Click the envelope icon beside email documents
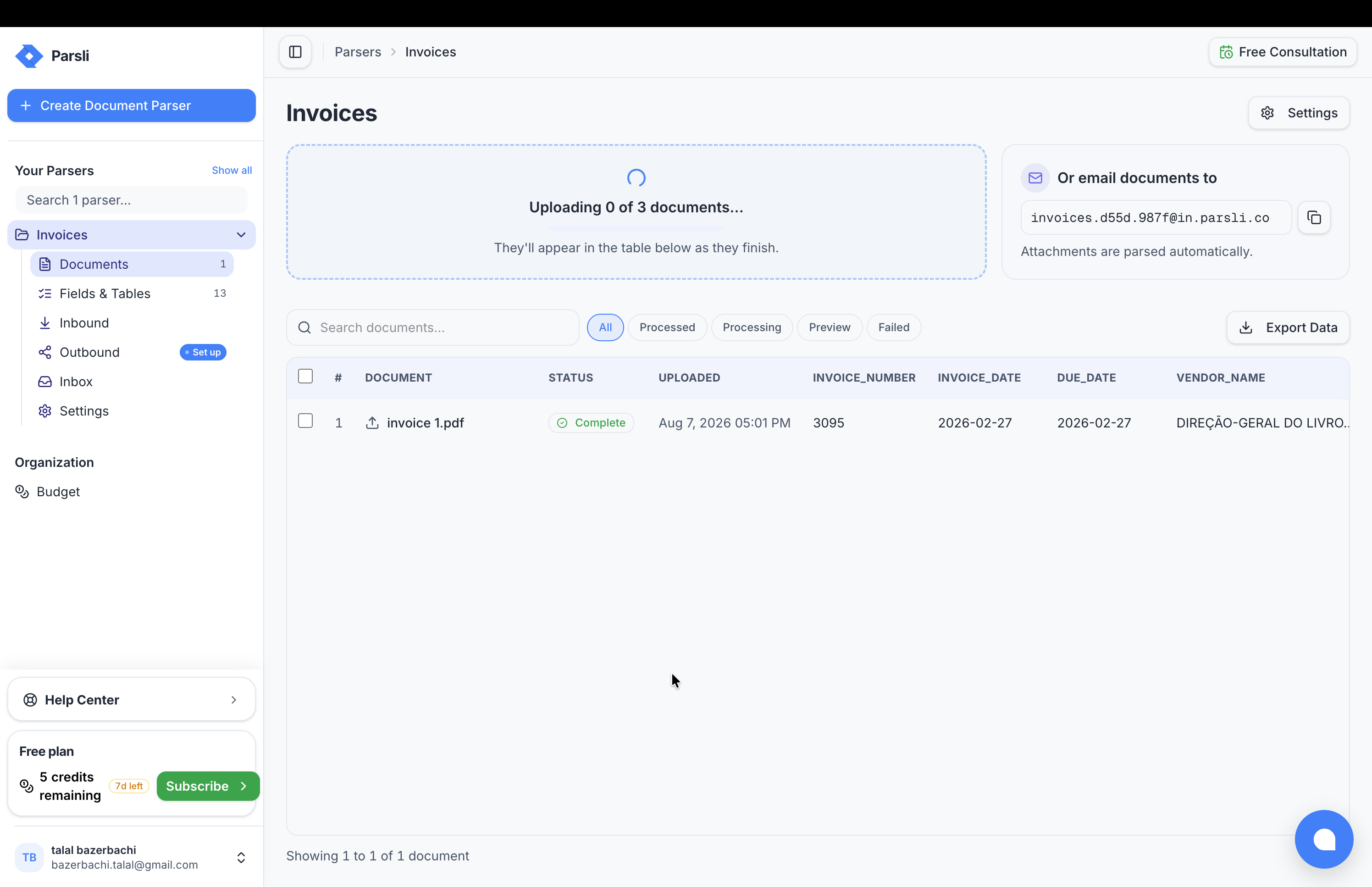The image size is (1372, 887). click(x=1035, y=178)
